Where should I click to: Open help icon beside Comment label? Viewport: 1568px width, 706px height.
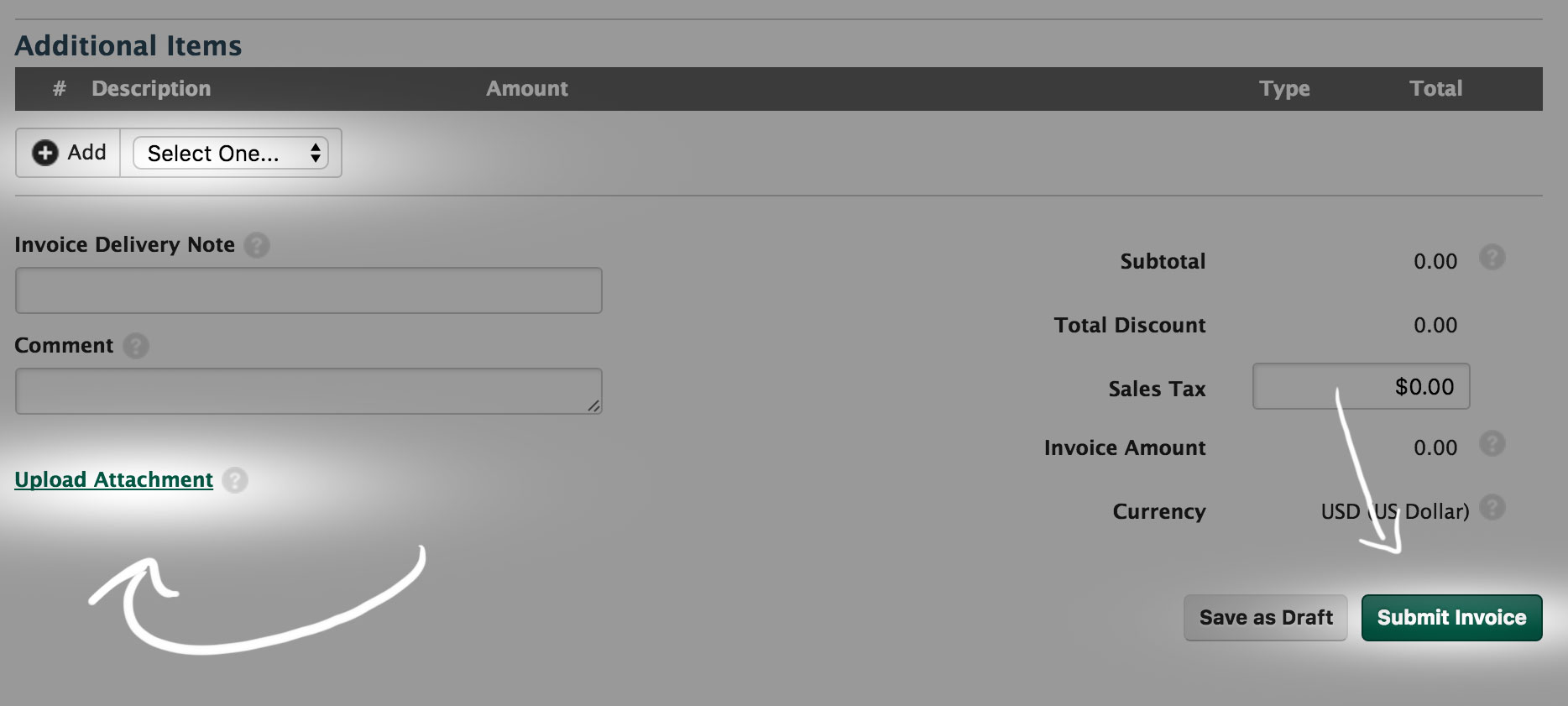point(136,346)
